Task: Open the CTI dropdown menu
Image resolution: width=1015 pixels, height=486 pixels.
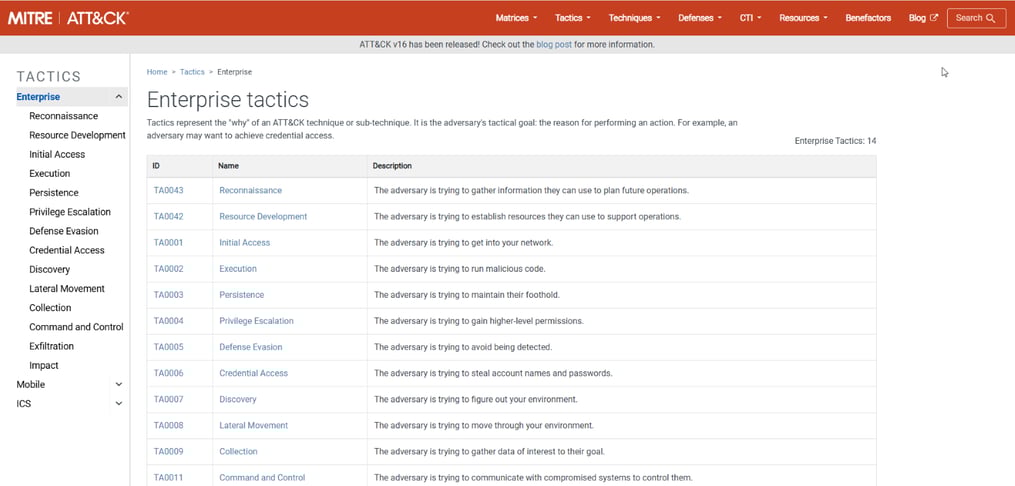Action: (x=750, y=18)
